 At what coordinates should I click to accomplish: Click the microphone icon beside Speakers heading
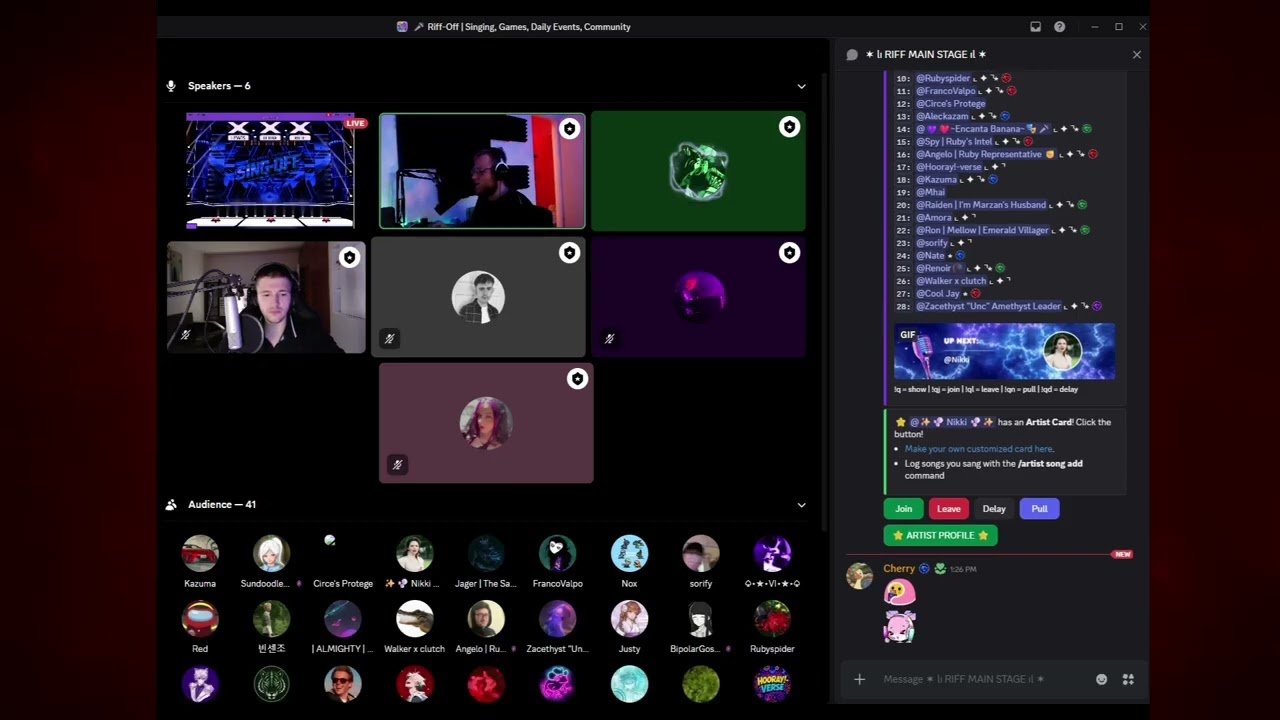[171, 86]
